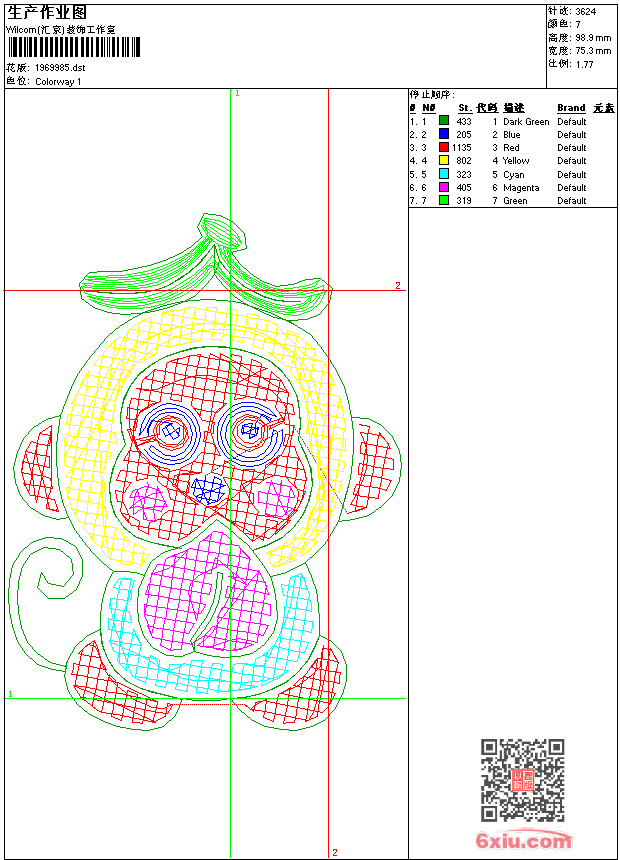Click the 'N#' column header

click(429, 108)
